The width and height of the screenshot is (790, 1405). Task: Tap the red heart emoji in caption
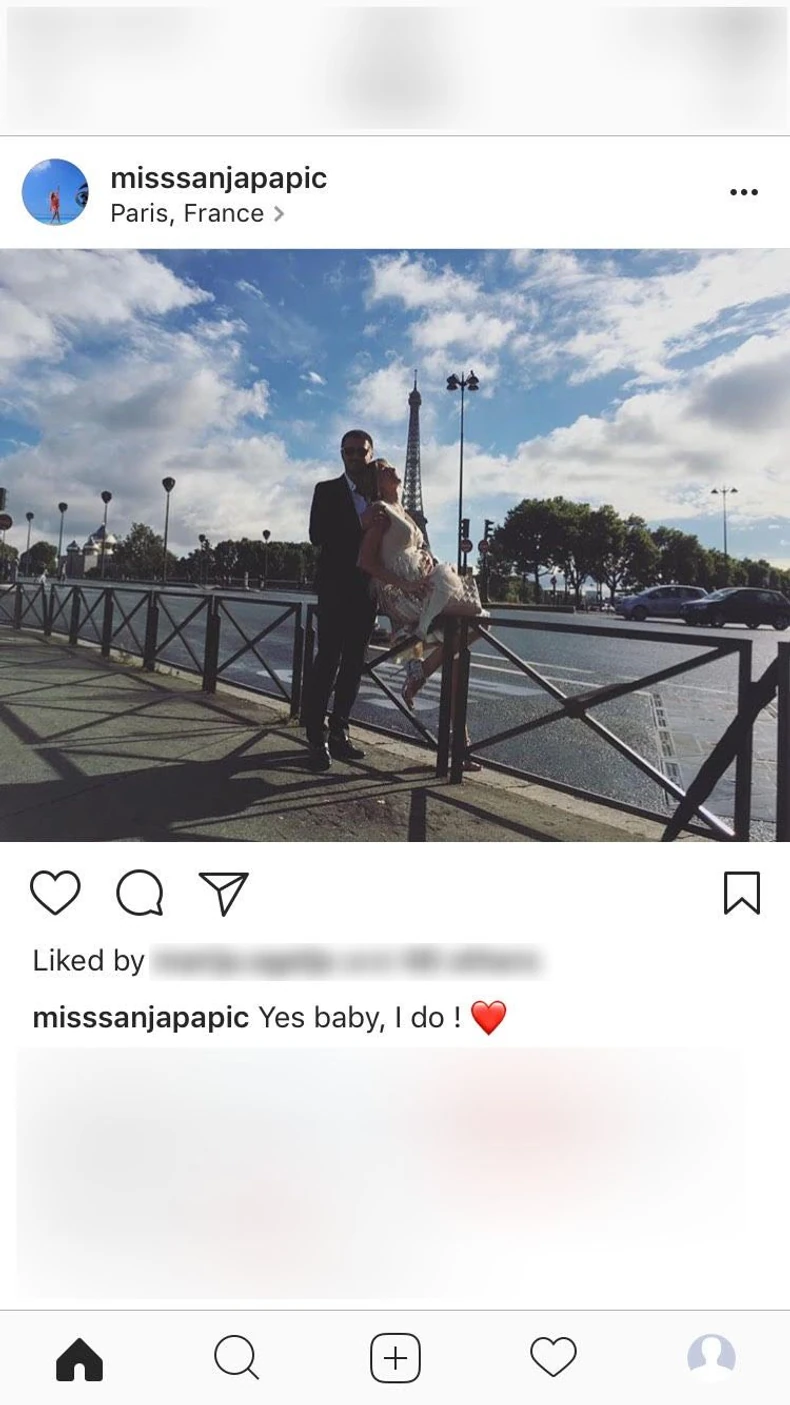pos(488,1018)
